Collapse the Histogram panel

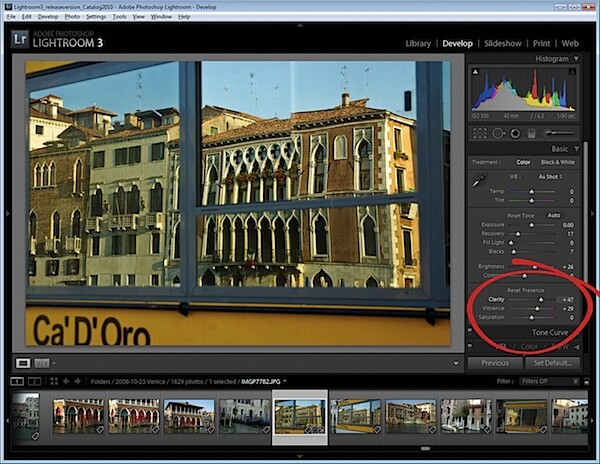(x=576, y=59)
